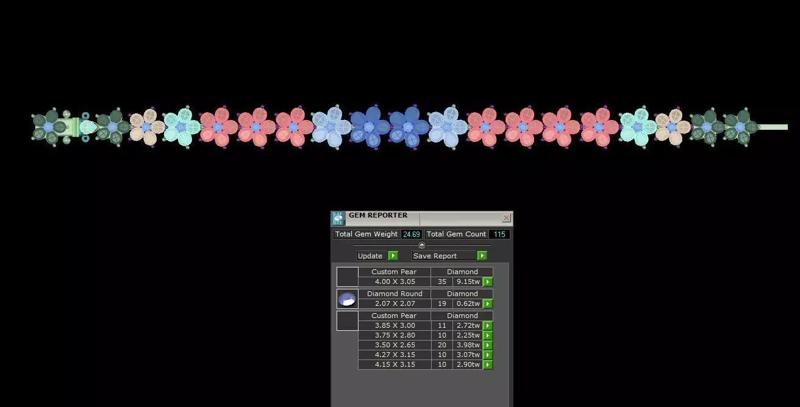
Task: Close the Gem Reporter panel
Action: click(506, 218)
